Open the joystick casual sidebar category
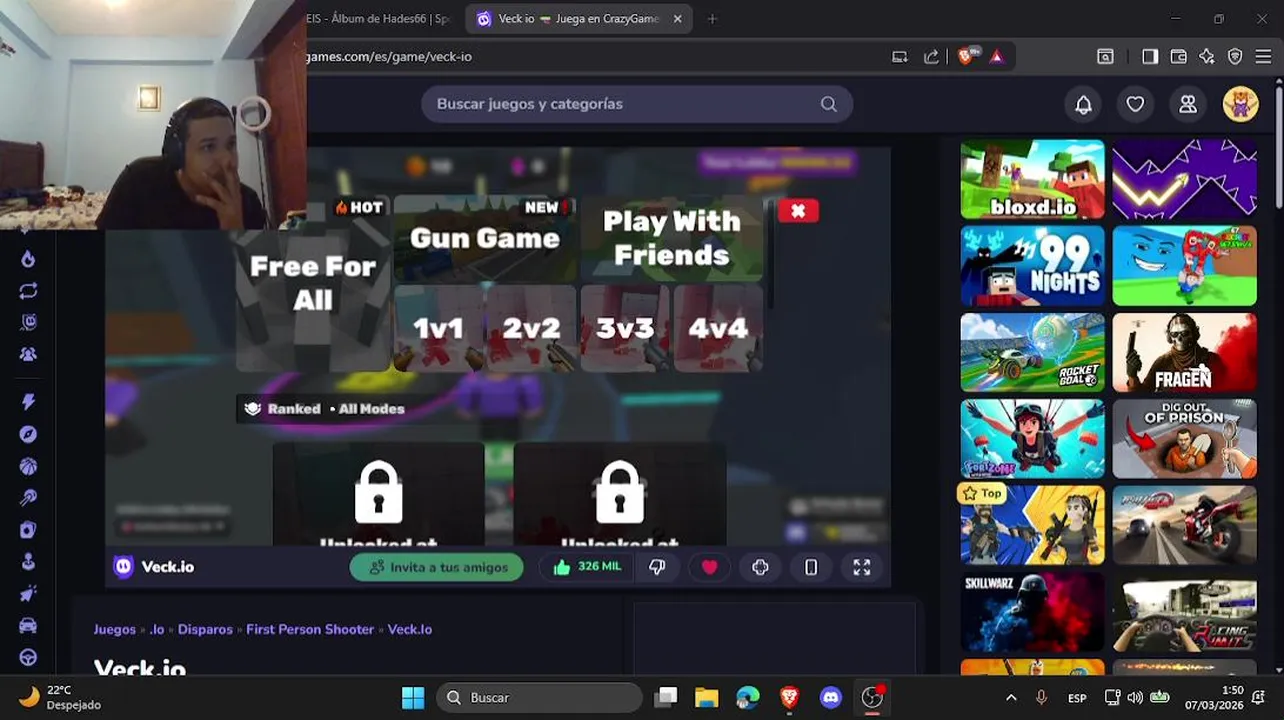This screenshot has width=1284, height=720. pyautogui.click(x=28, y=562)
